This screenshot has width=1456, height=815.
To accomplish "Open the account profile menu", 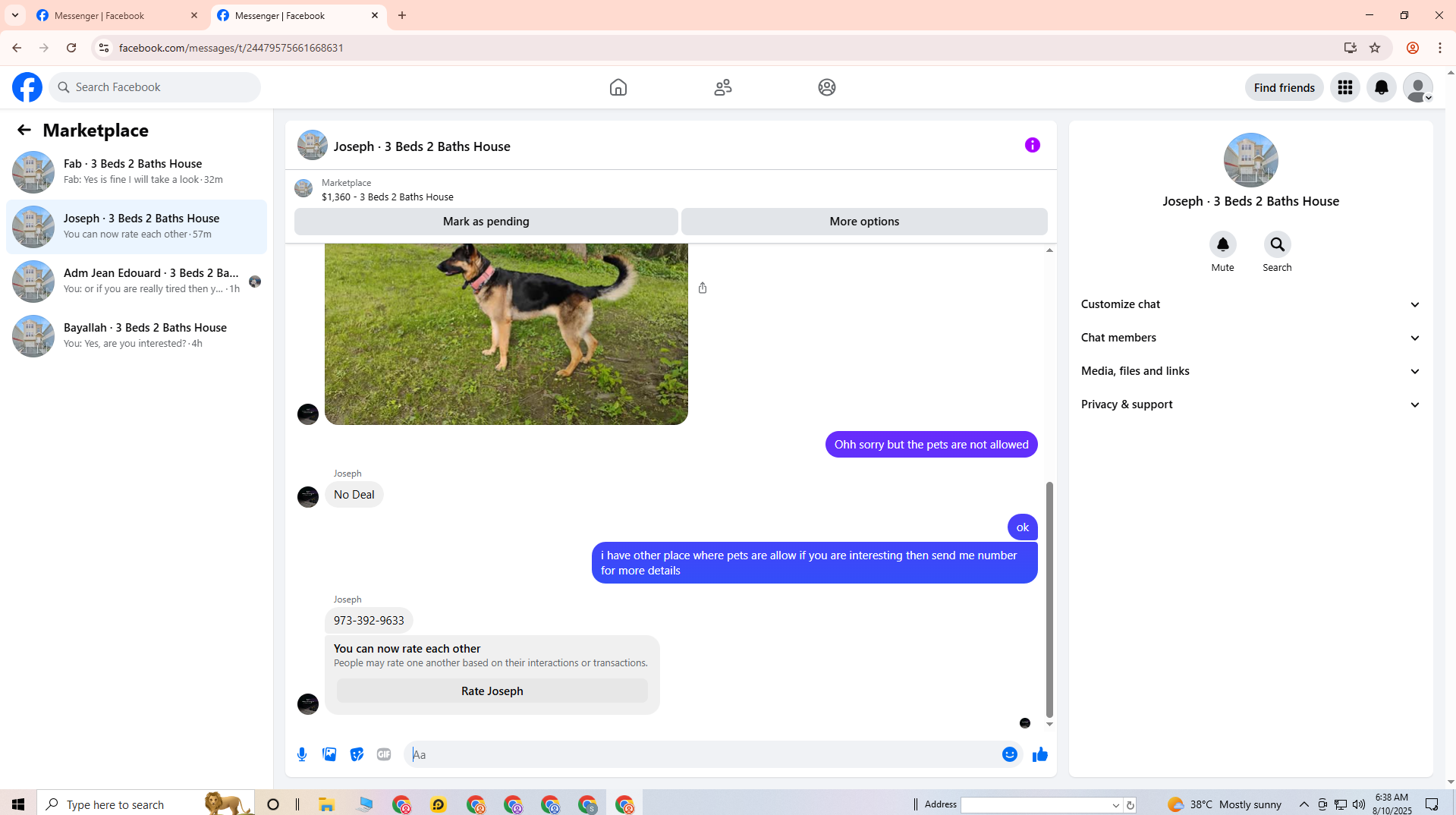I will 1418,87.
